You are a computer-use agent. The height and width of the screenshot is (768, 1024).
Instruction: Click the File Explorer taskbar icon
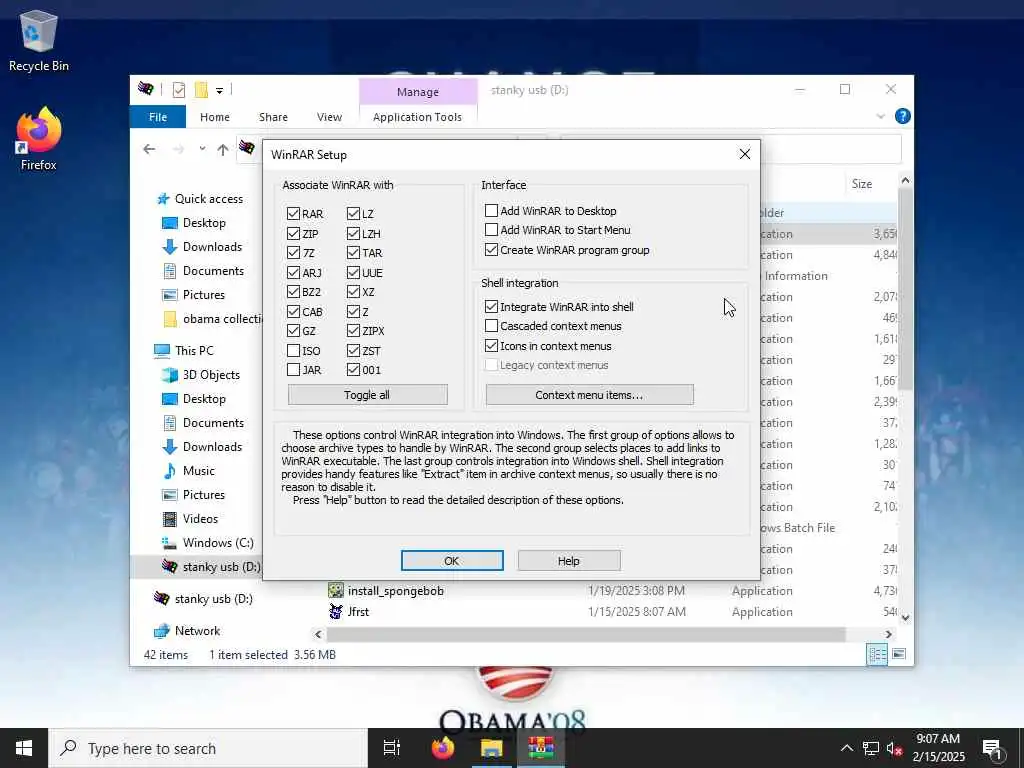tap(492, 748)
